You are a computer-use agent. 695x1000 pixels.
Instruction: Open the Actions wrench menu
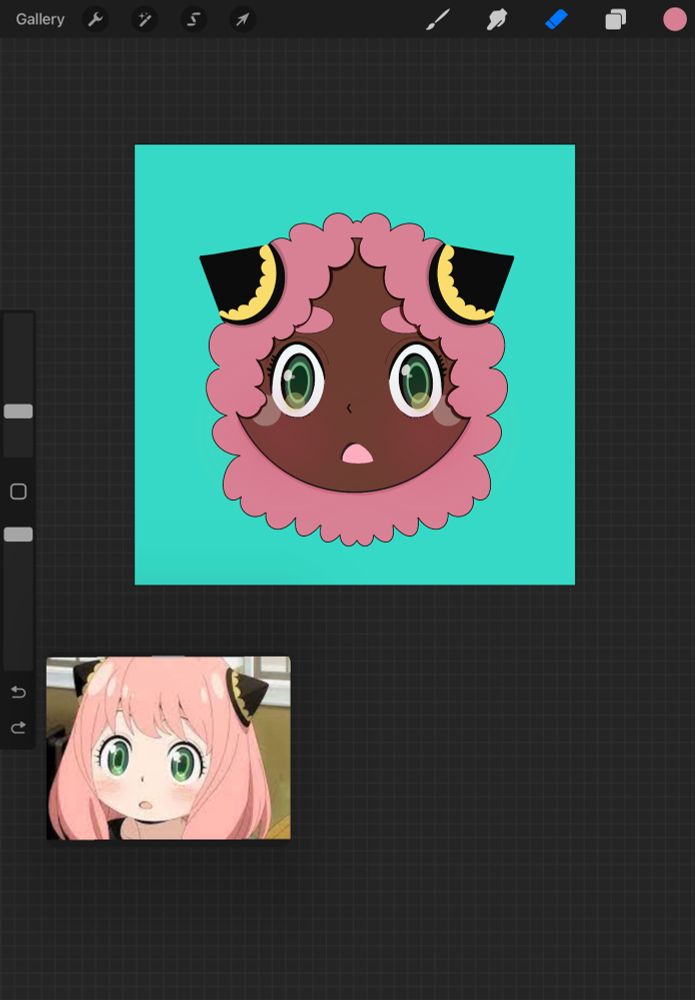(x=95, y=20)
